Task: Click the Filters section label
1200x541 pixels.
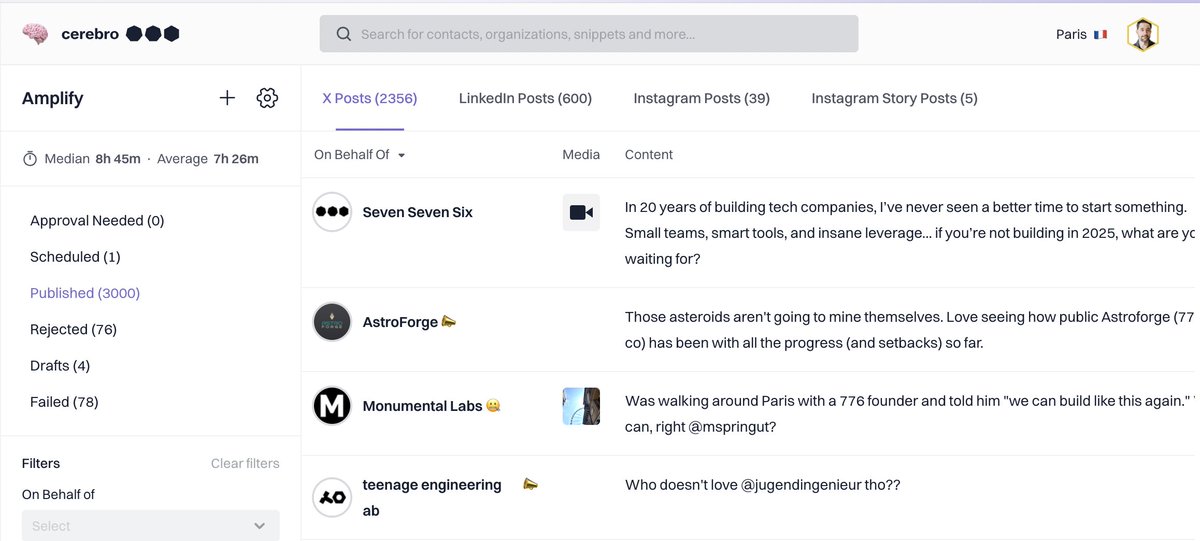Action: click(x=41, y=463)
